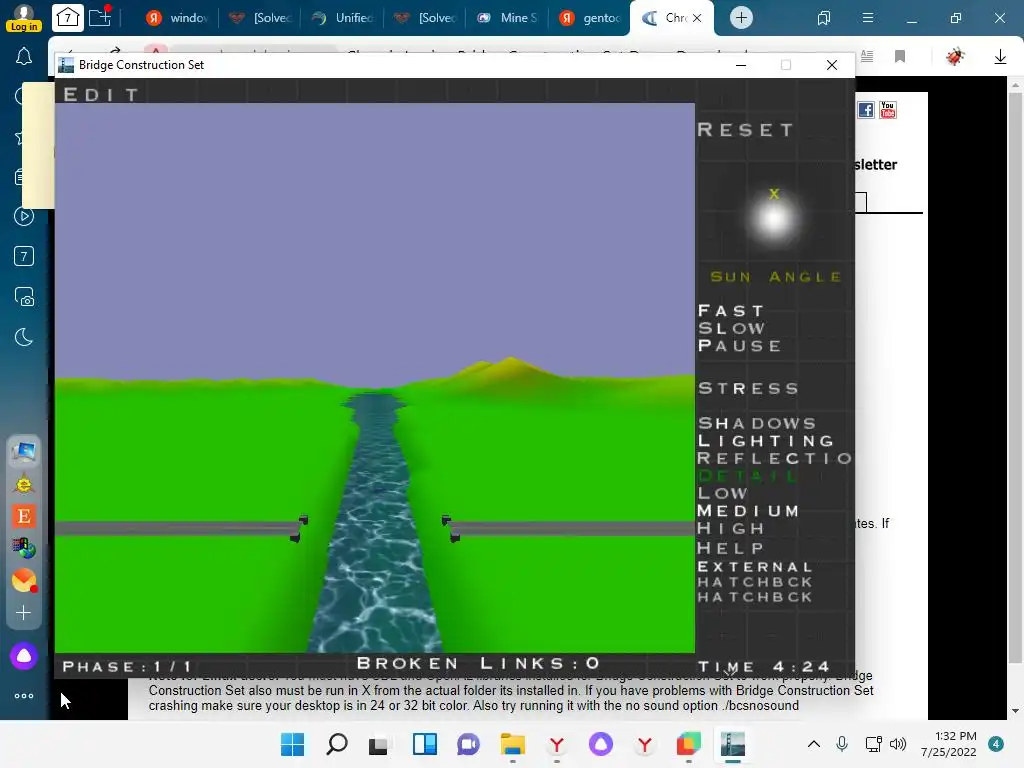Open the Windows Start menu
The width and height of the screenshot is (1024, 768).
(292, 744)
